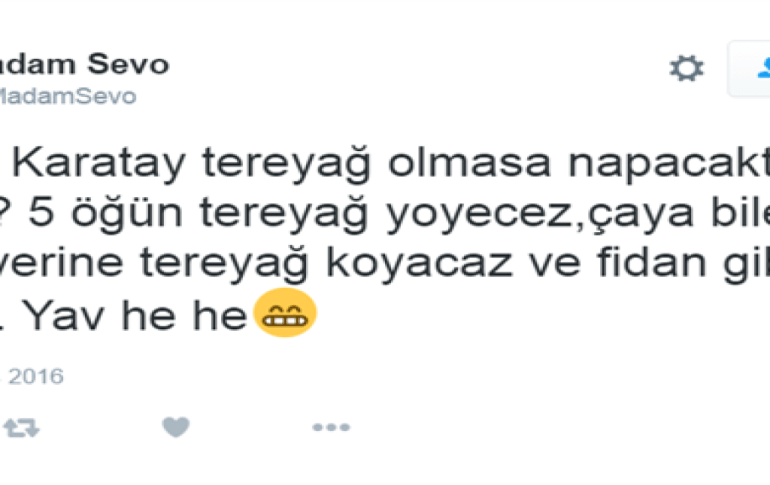
Task: Retweet this tweet using the arrows icon
Action: pyautogui.click(x=21, y=428)
